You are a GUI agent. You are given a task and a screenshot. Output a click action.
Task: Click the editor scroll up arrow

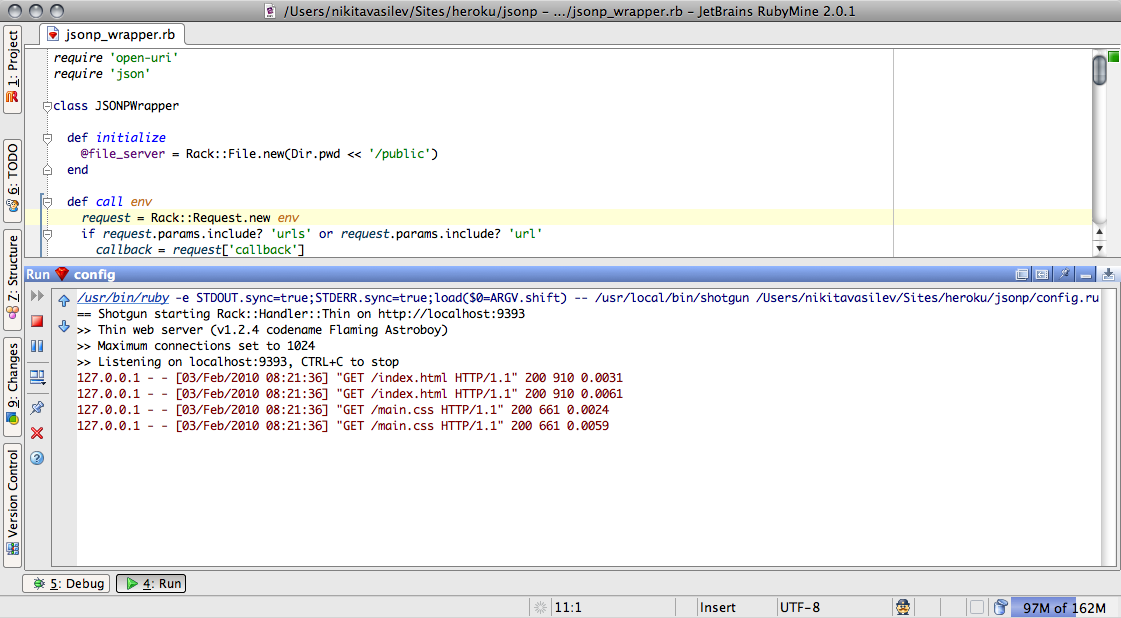[x=1100, y=232]
